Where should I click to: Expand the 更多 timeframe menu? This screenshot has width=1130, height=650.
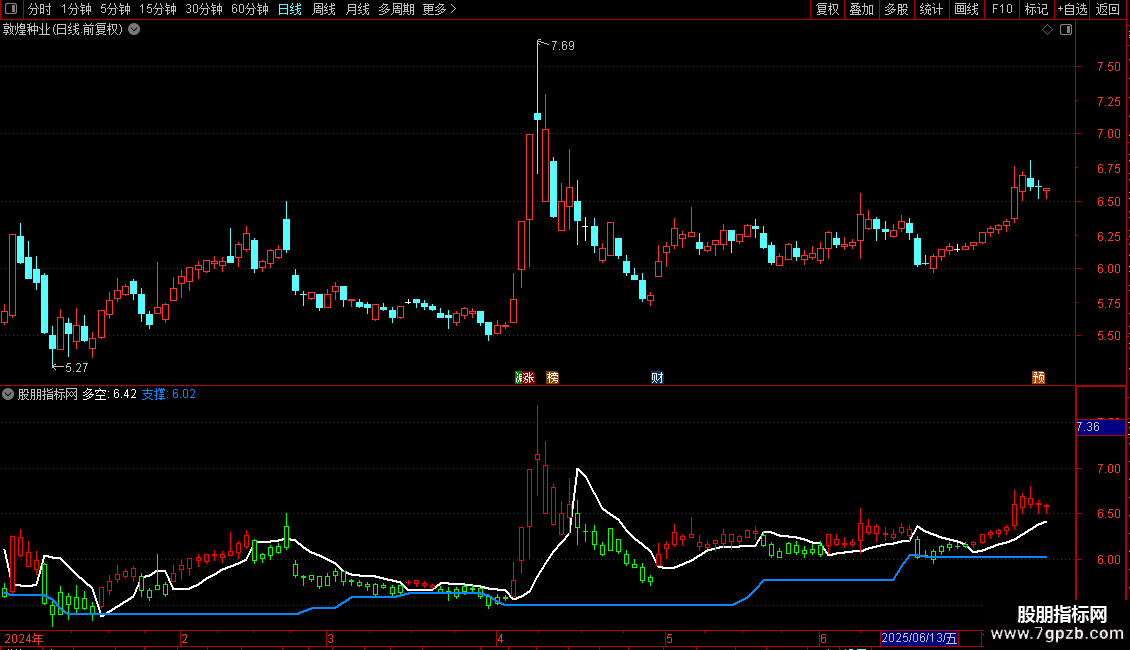tap(439, 9)
